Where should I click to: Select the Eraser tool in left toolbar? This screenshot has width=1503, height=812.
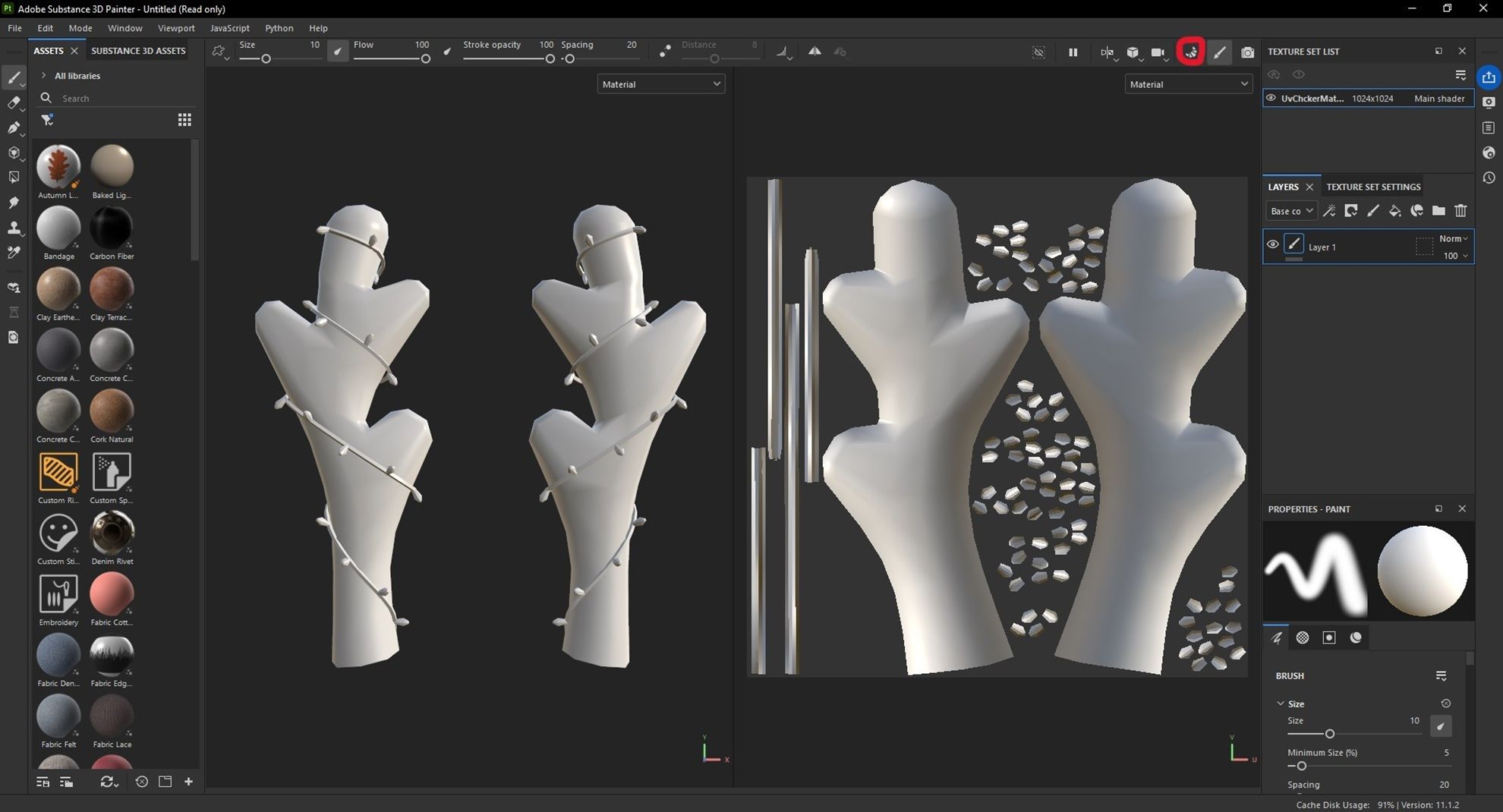point(14,102)
